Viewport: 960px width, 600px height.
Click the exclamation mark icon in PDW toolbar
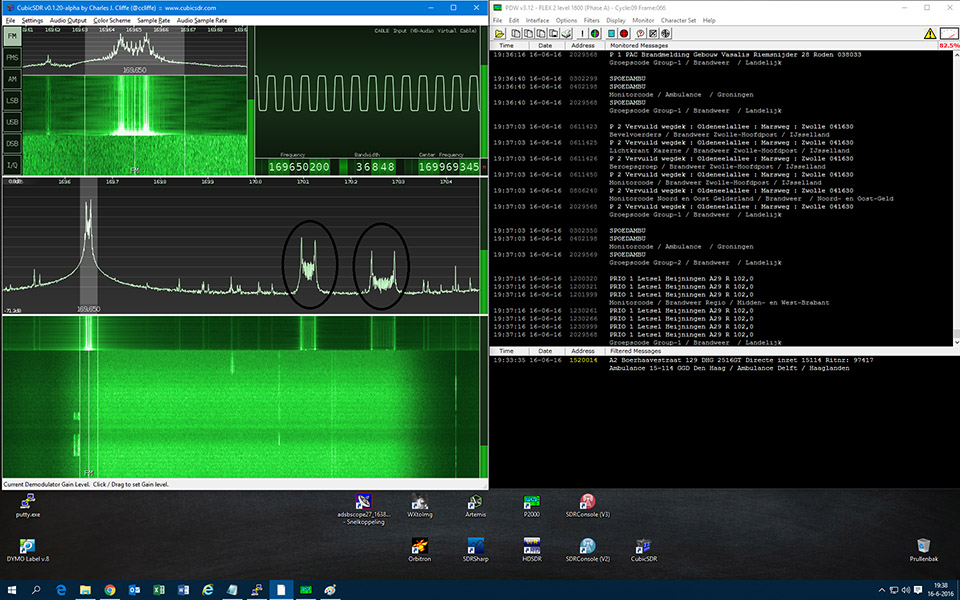582,34
